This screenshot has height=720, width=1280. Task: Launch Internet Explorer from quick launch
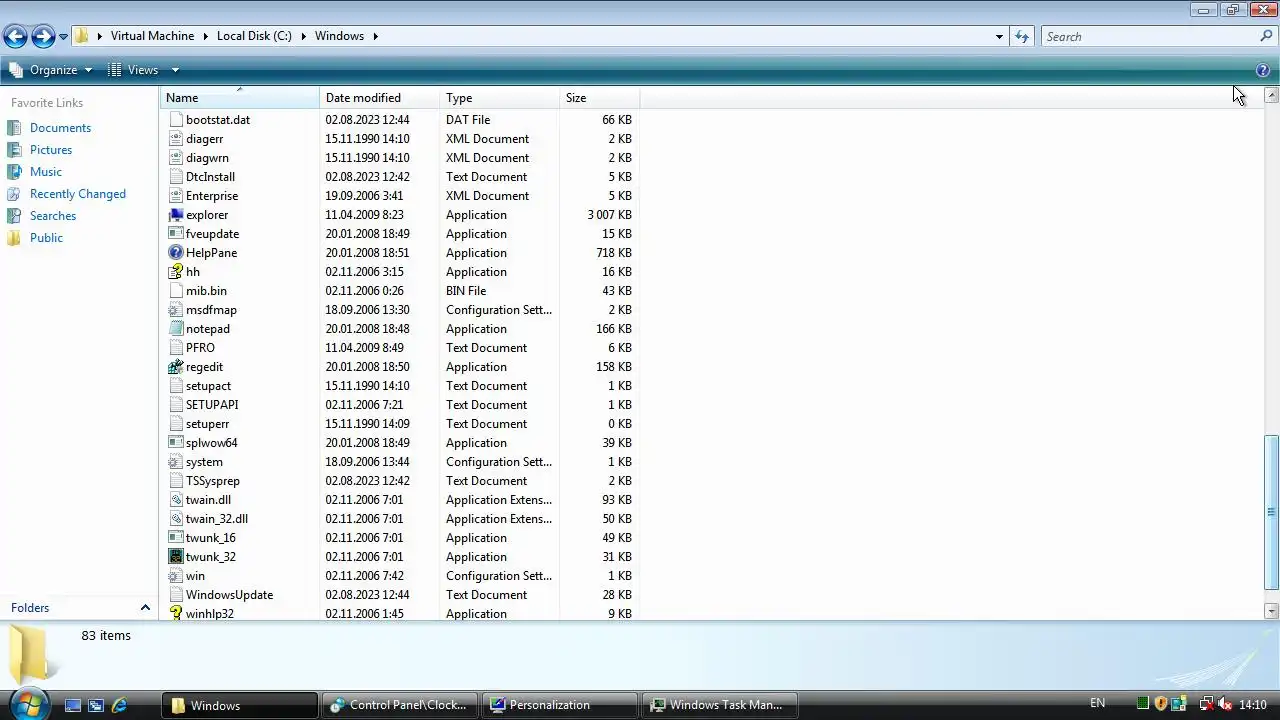119,705
